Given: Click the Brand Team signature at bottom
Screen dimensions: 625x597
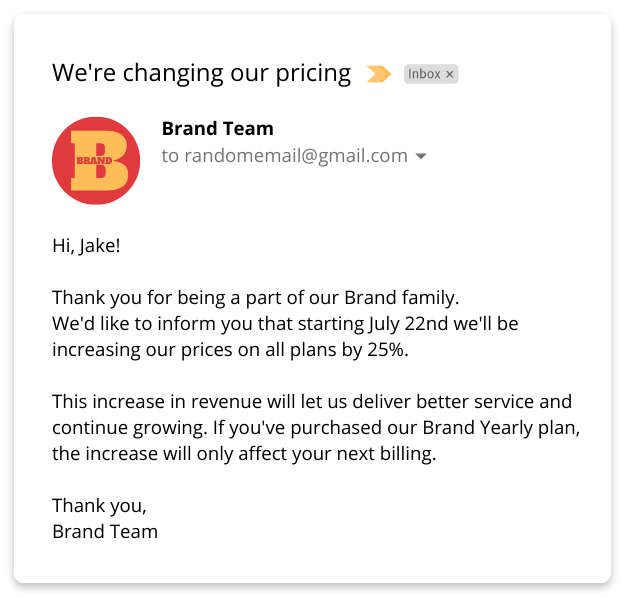Looking at the screenshot, I should click(x=105, y=531).
